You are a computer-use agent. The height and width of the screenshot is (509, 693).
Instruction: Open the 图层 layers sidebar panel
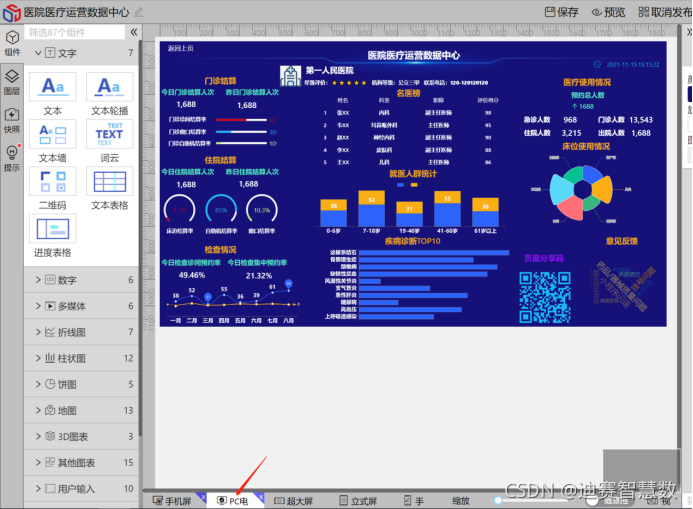coord(12,82)
